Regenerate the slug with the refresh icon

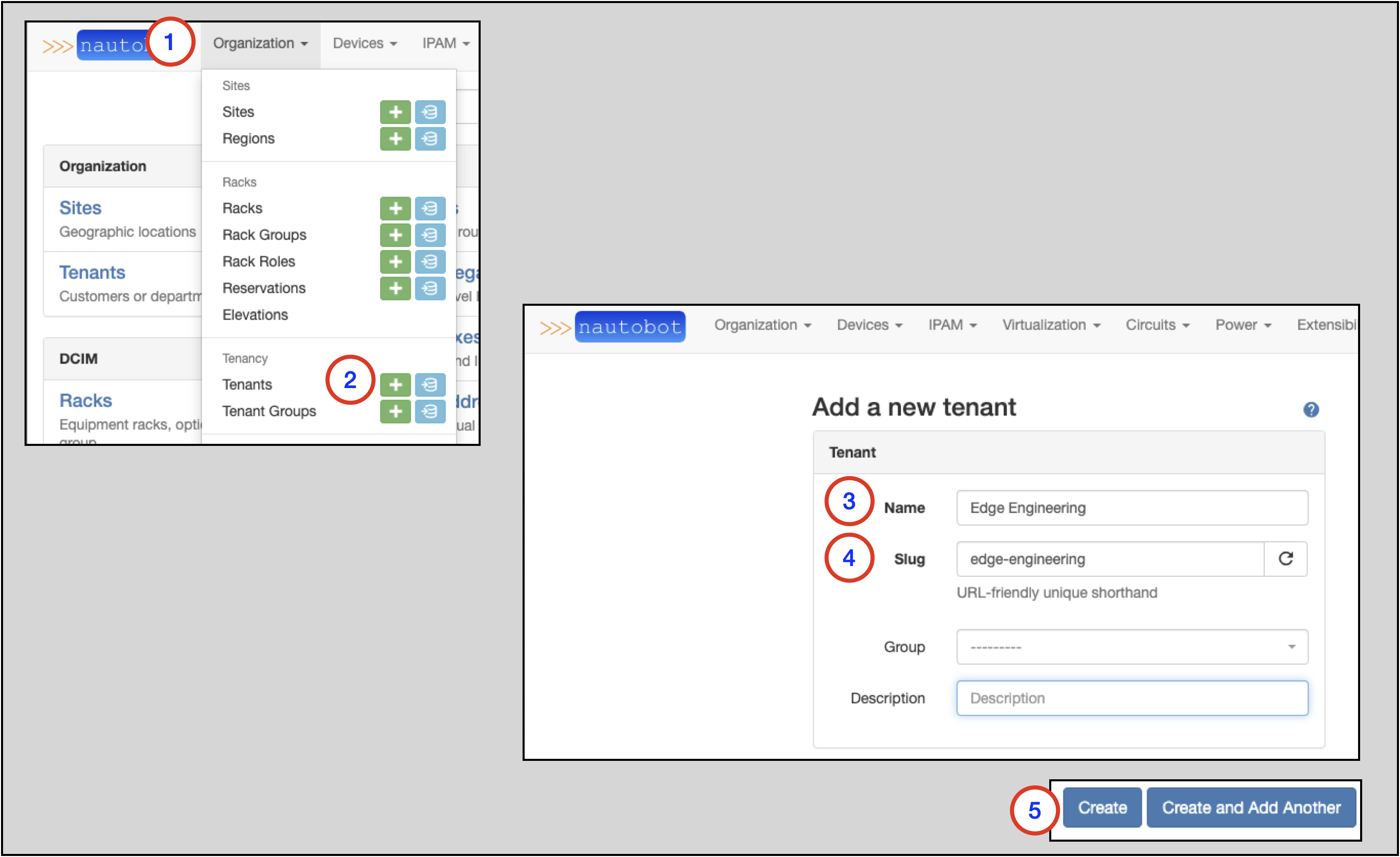pos(1285,559)
